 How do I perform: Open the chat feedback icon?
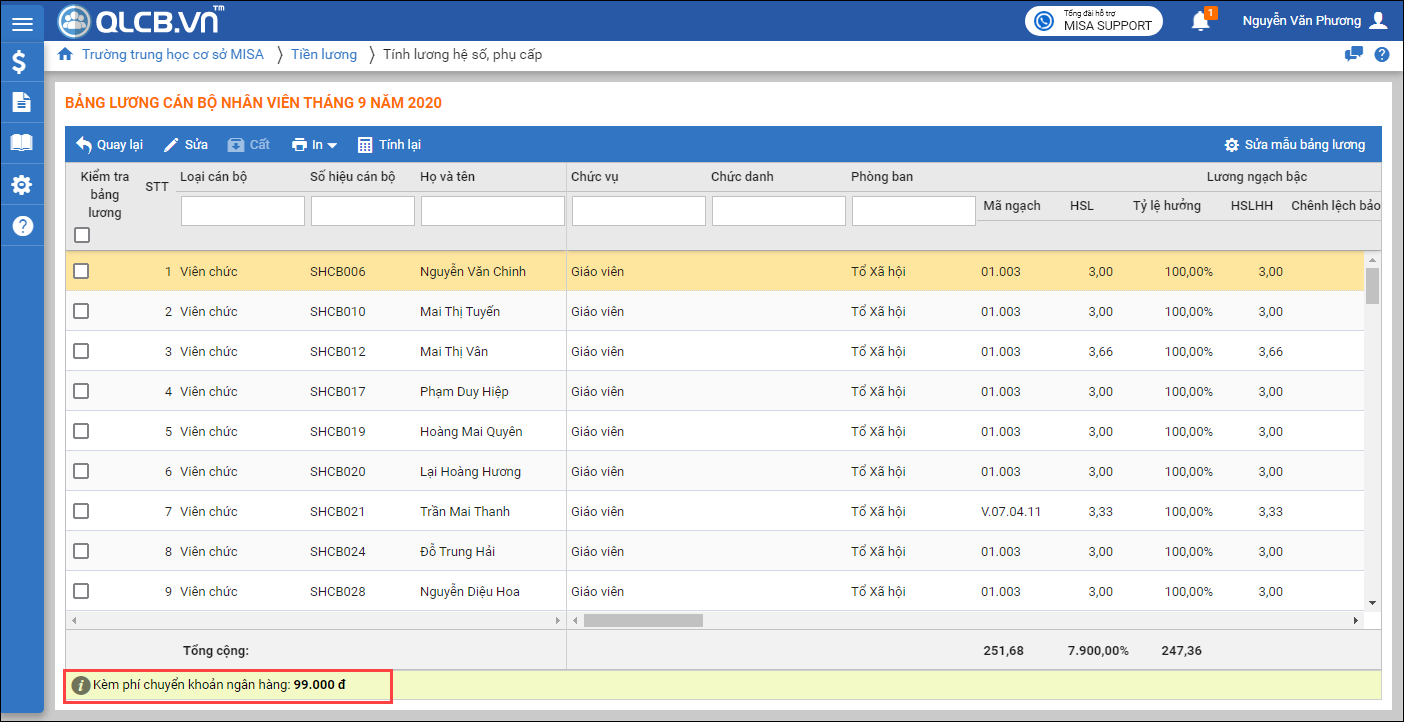[x=1354, y=55]
